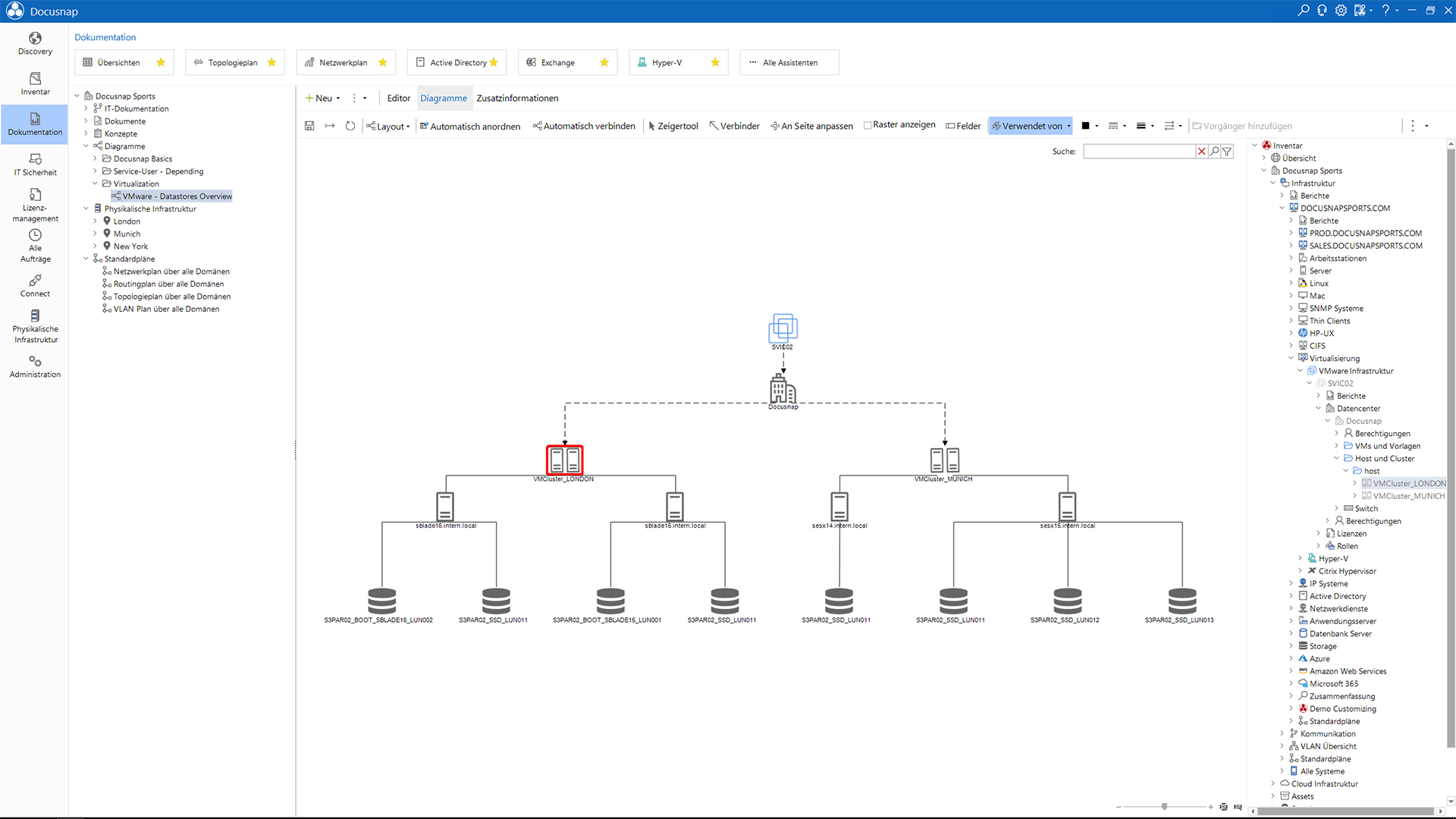This screenshot has height=819, width=1456.
Task: Open the Editor tab
Action: coord(397,98)
